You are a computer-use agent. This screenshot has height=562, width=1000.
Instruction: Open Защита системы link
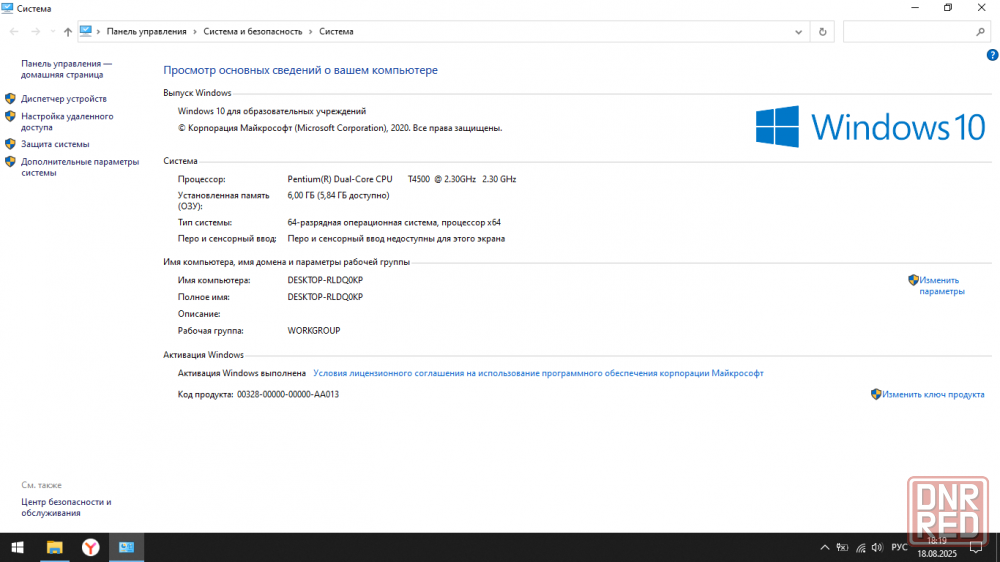pos(55,144)
